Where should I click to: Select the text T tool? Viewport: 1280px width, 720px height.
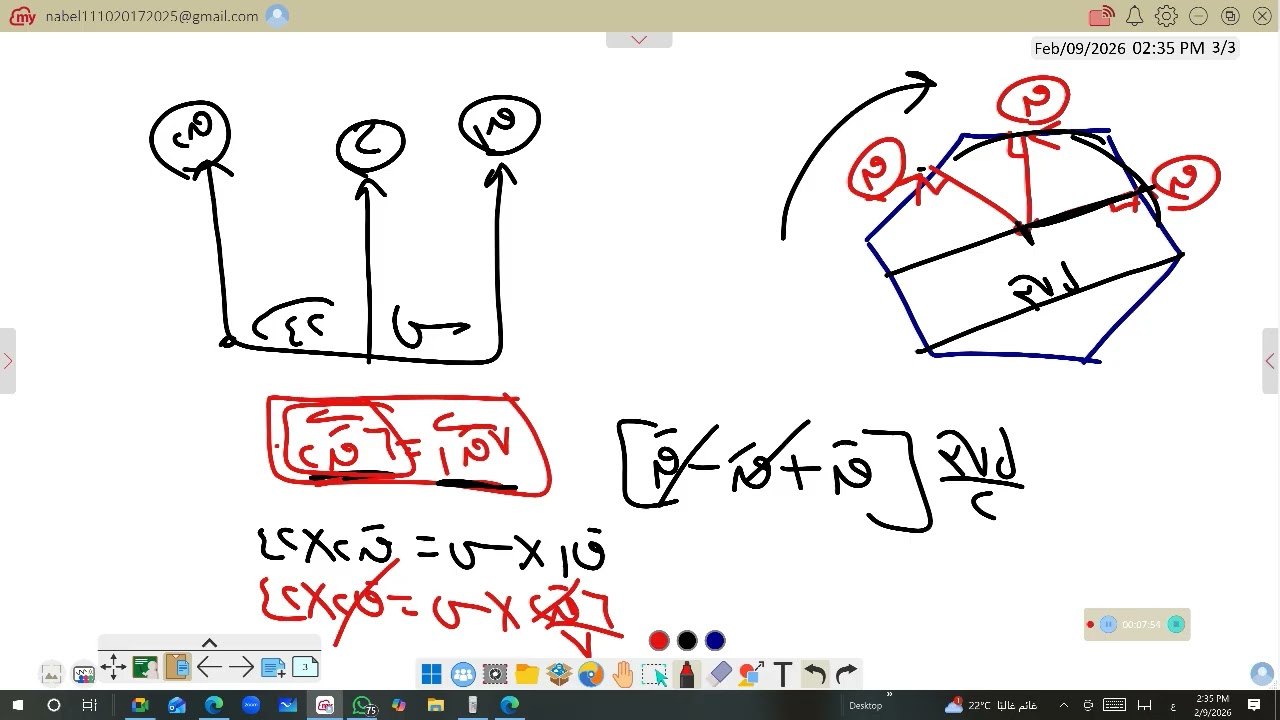(x=783, y=674)
